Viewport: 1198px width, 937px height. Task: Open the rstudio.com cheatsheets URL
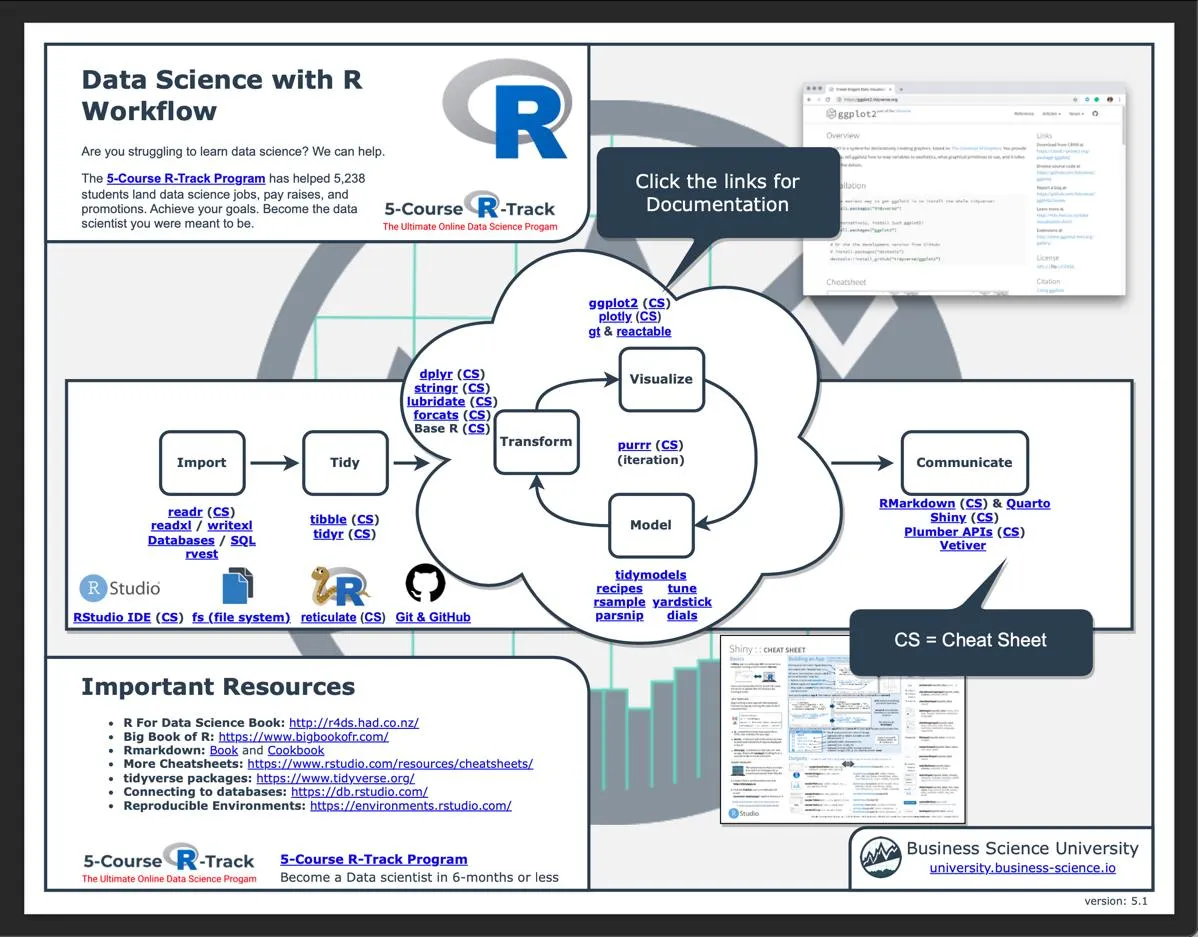coord(390,764)
